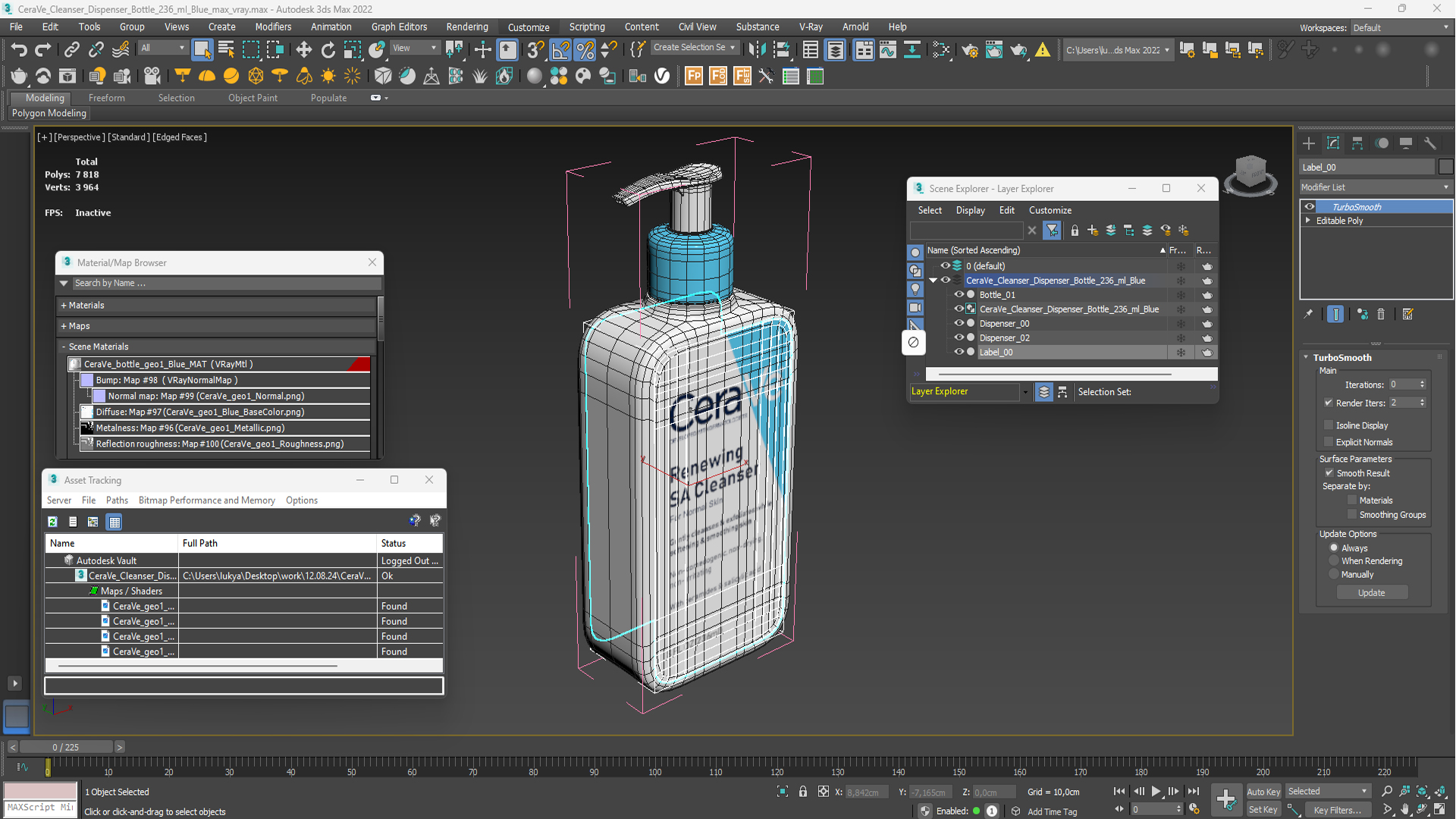Activate the Select Object tool
Image resolution: width=1456 pixels, height=819 pixels.
pos(202,50)
